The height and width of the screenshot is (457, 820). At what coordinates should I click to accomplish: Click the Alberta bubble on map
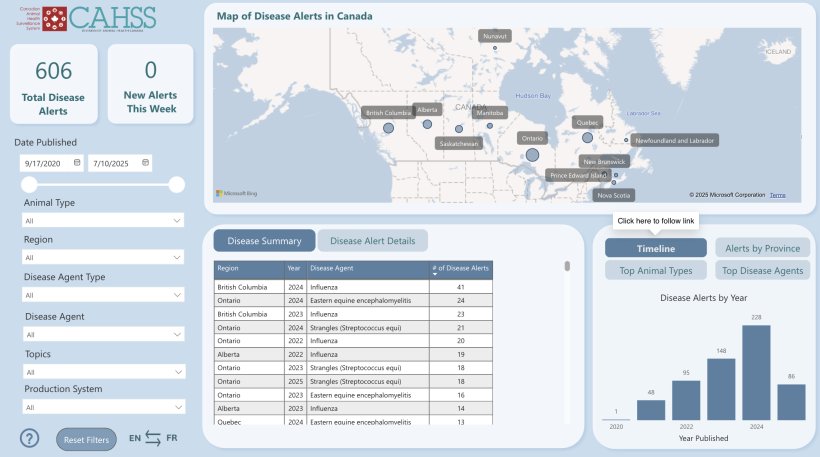(x=427, y=124)
